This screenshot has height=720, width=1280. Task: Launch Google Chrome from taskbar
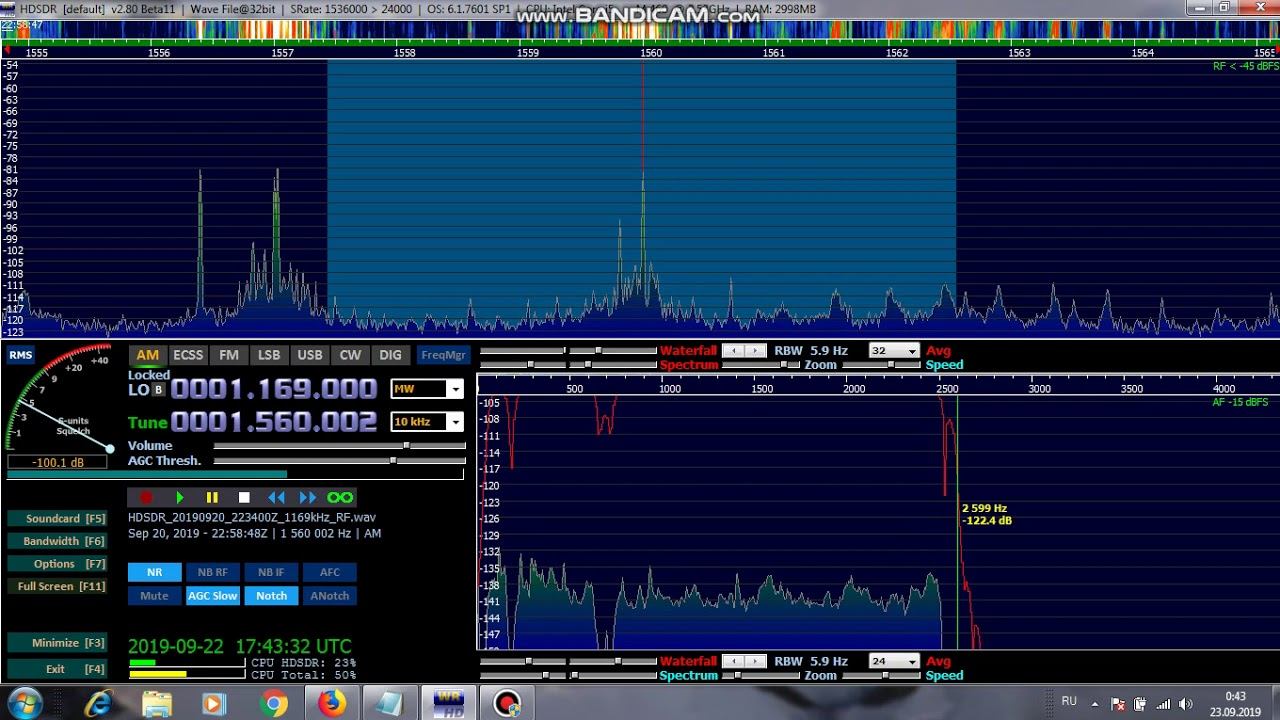(273, 703)
